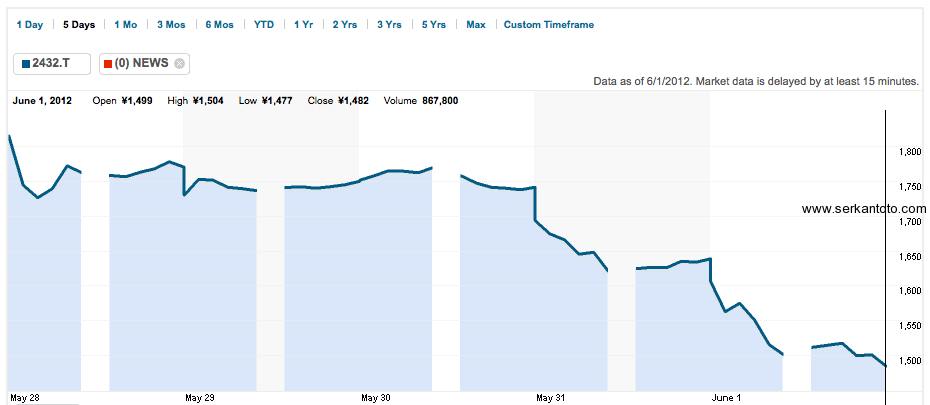Click the High ¥1,504 value
Viewport: 930px width, 405px height.
(x=196, y=101)
